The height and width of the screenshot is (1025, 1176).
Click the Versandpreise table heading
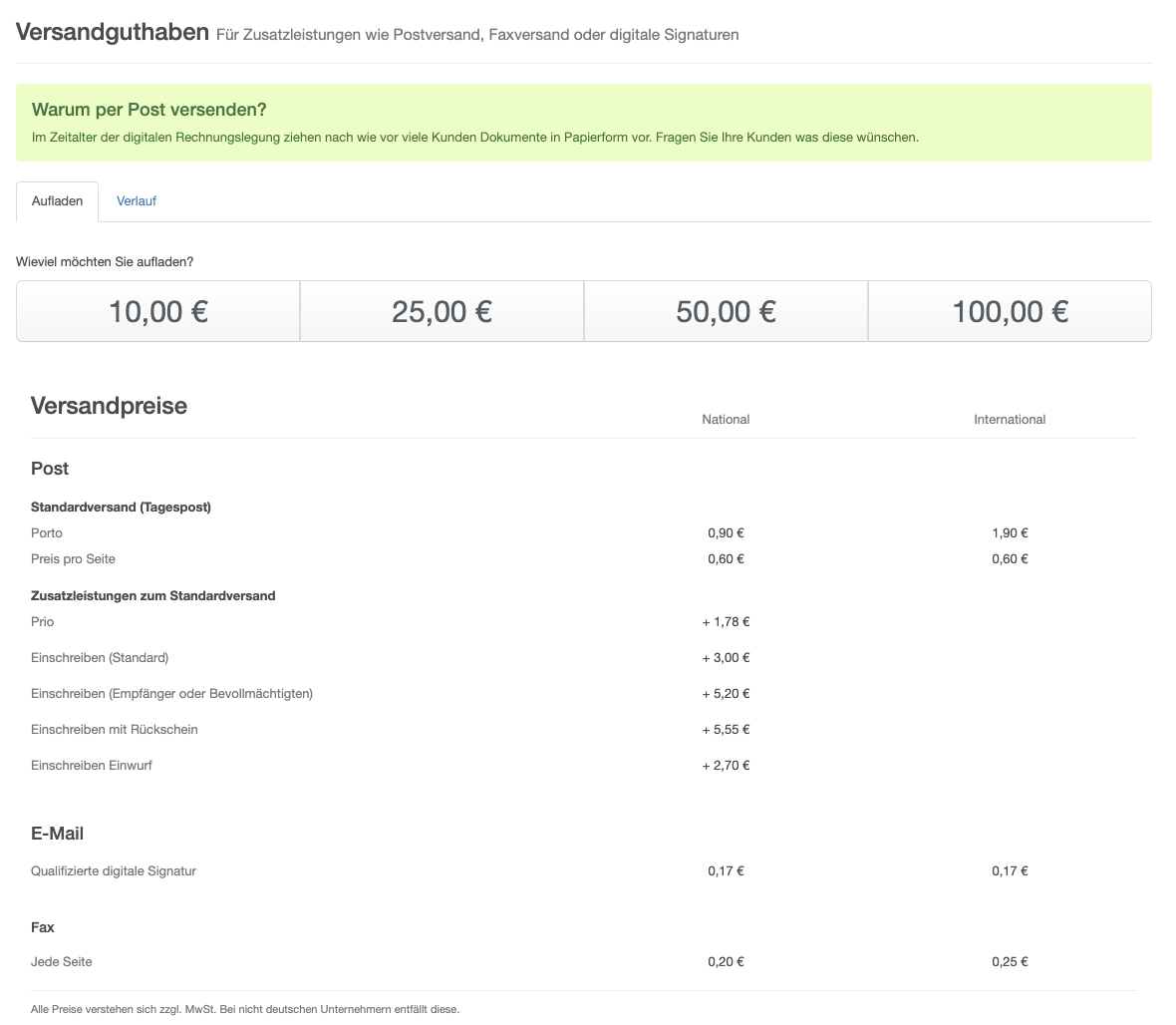coord(109,406)
